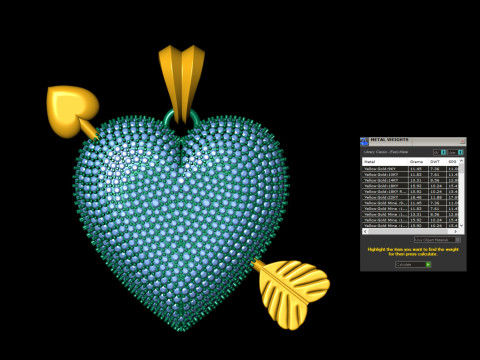This screenshot has width=480, height=360.
Task: Click the horizontal scrollbar left arrow
Action: pyautogui.click(x=365, y=231)
